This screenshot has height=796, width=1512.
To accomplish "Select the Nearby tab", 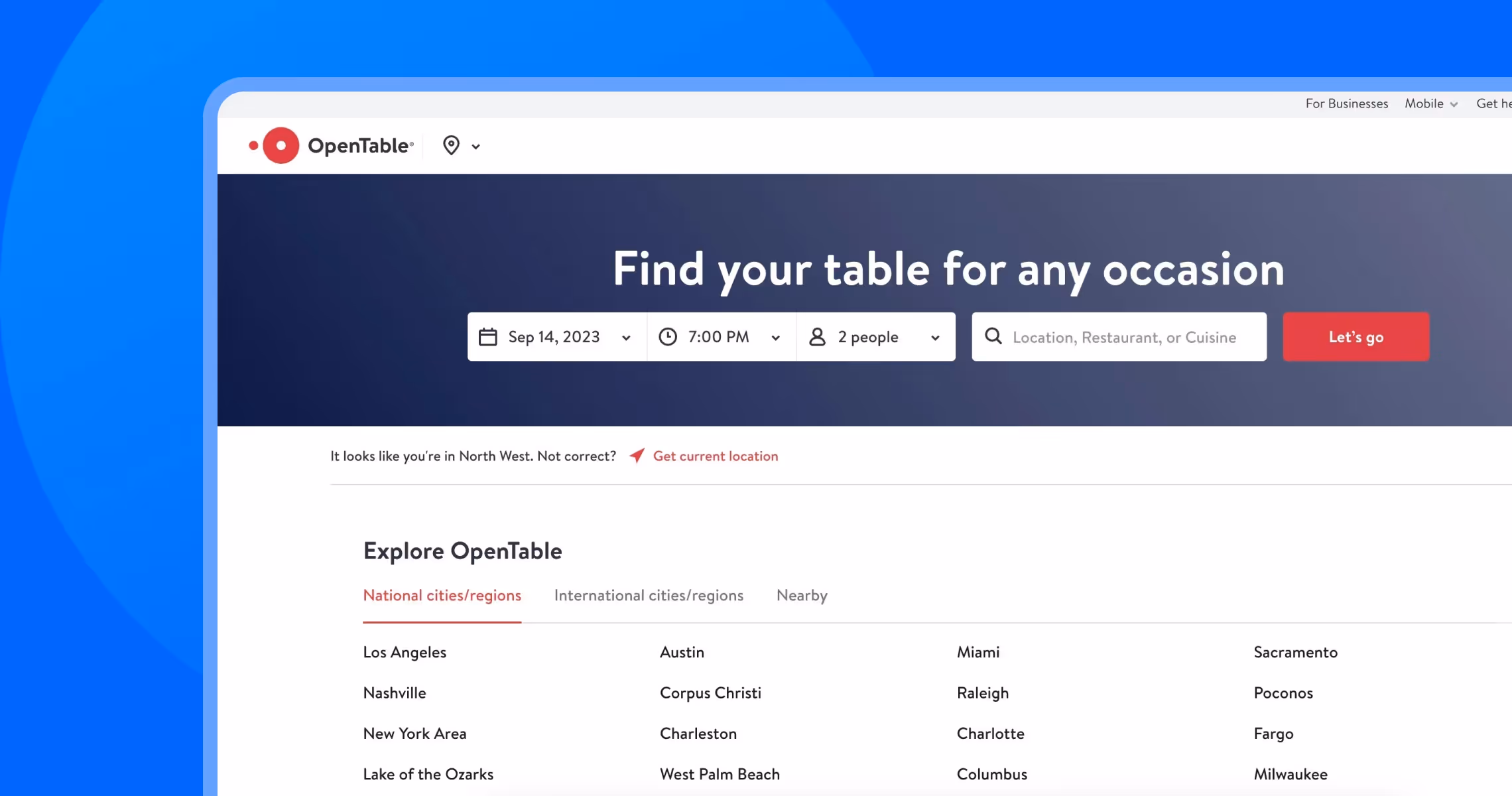I will (x=802, y=596).
